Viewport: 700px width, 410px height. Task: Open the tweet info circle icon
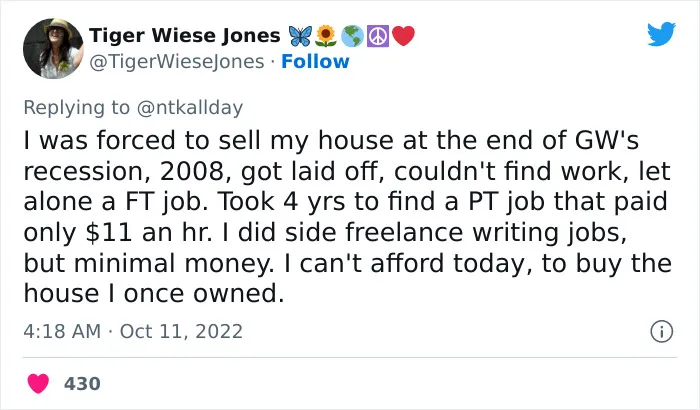(662, 332)
